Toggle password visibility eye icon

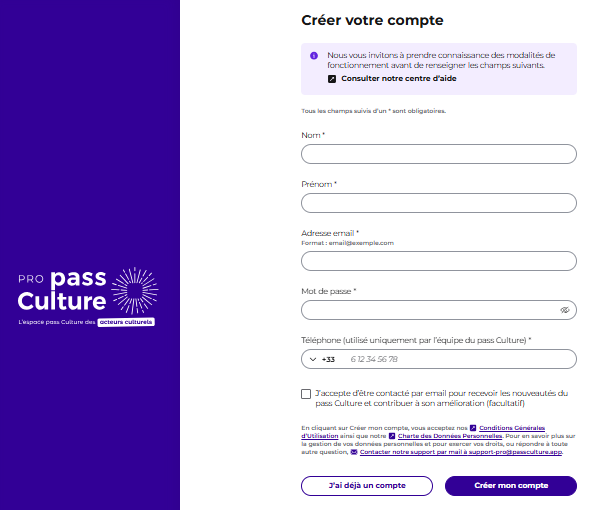coord(564,310)
